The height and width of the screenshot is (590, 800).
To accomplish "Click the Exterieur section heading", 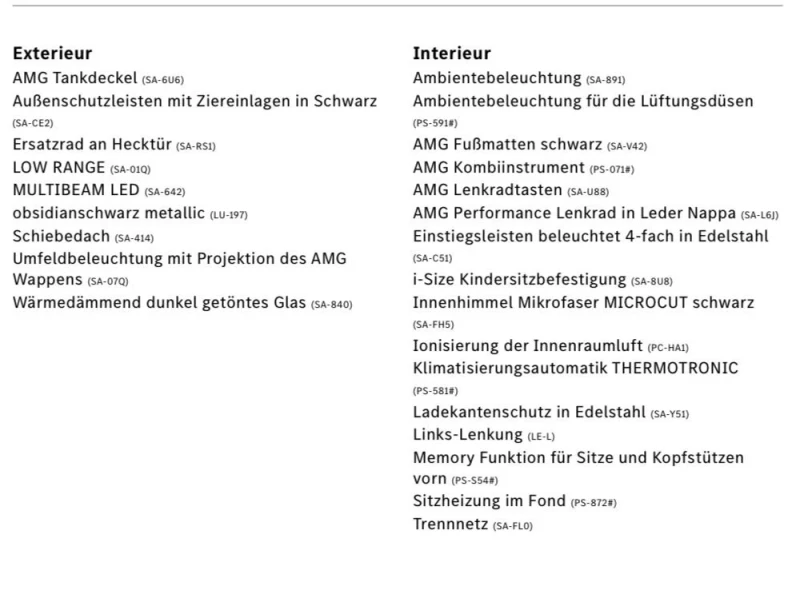I will [52, 53].
